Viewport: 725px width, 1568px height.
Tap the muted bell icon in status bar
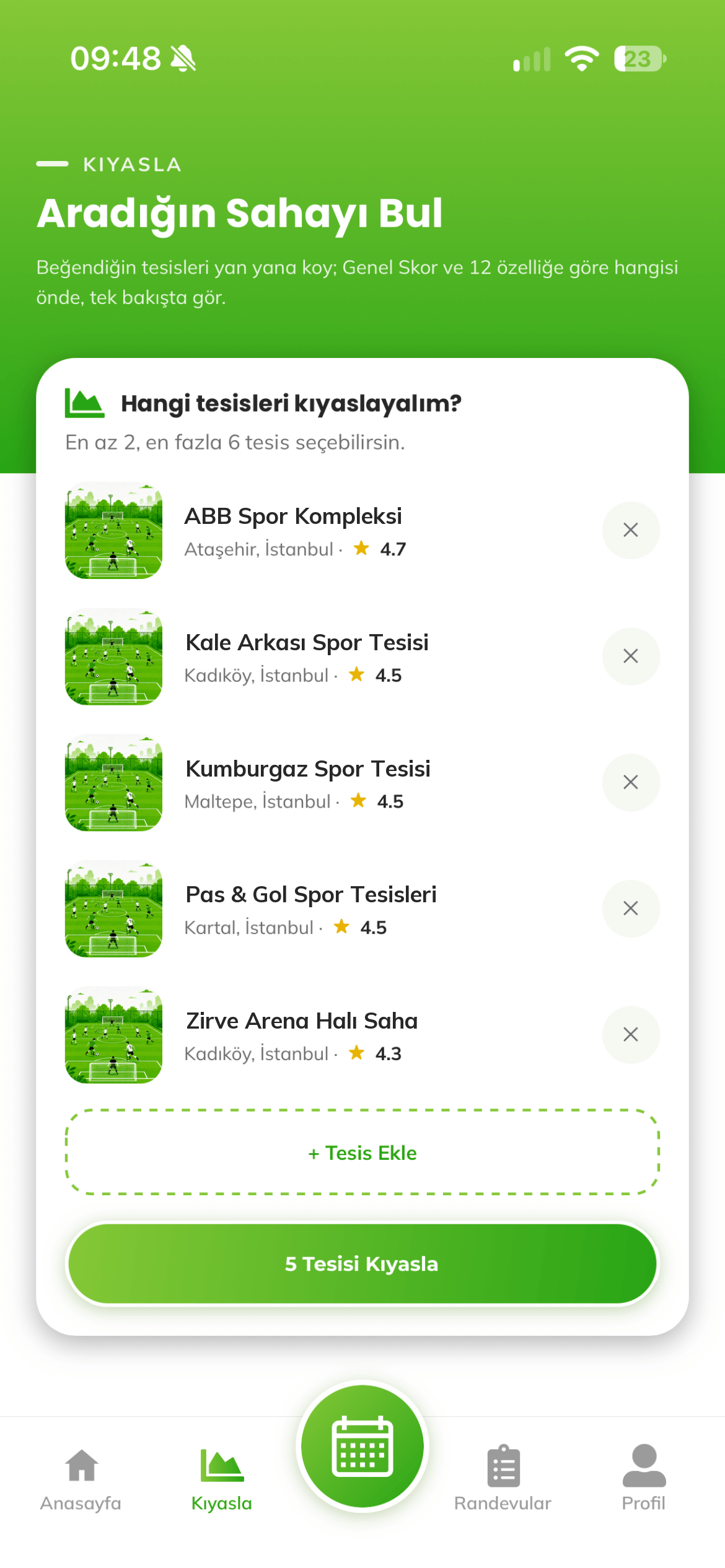(x=183, y=59)
